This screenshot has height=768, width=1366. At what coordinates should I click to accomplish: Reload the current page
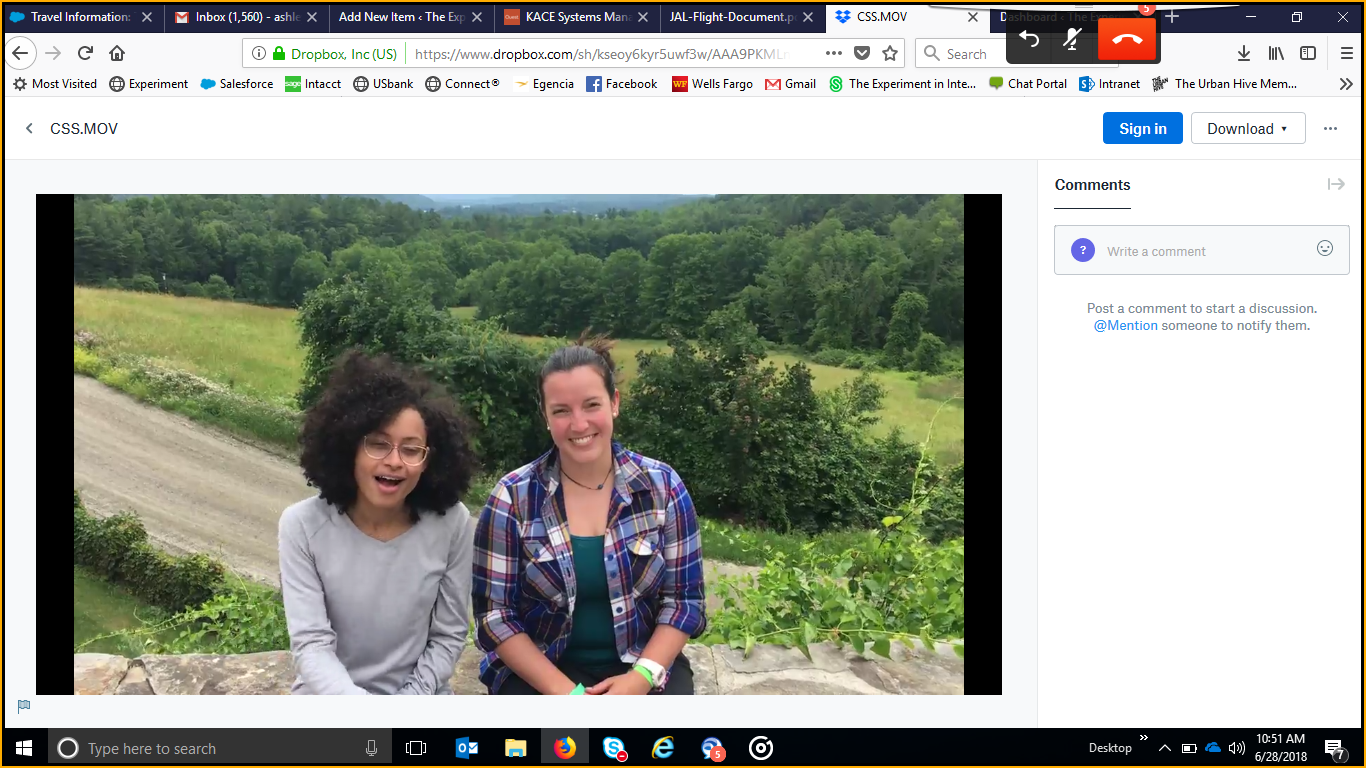(x=85, y=54)
